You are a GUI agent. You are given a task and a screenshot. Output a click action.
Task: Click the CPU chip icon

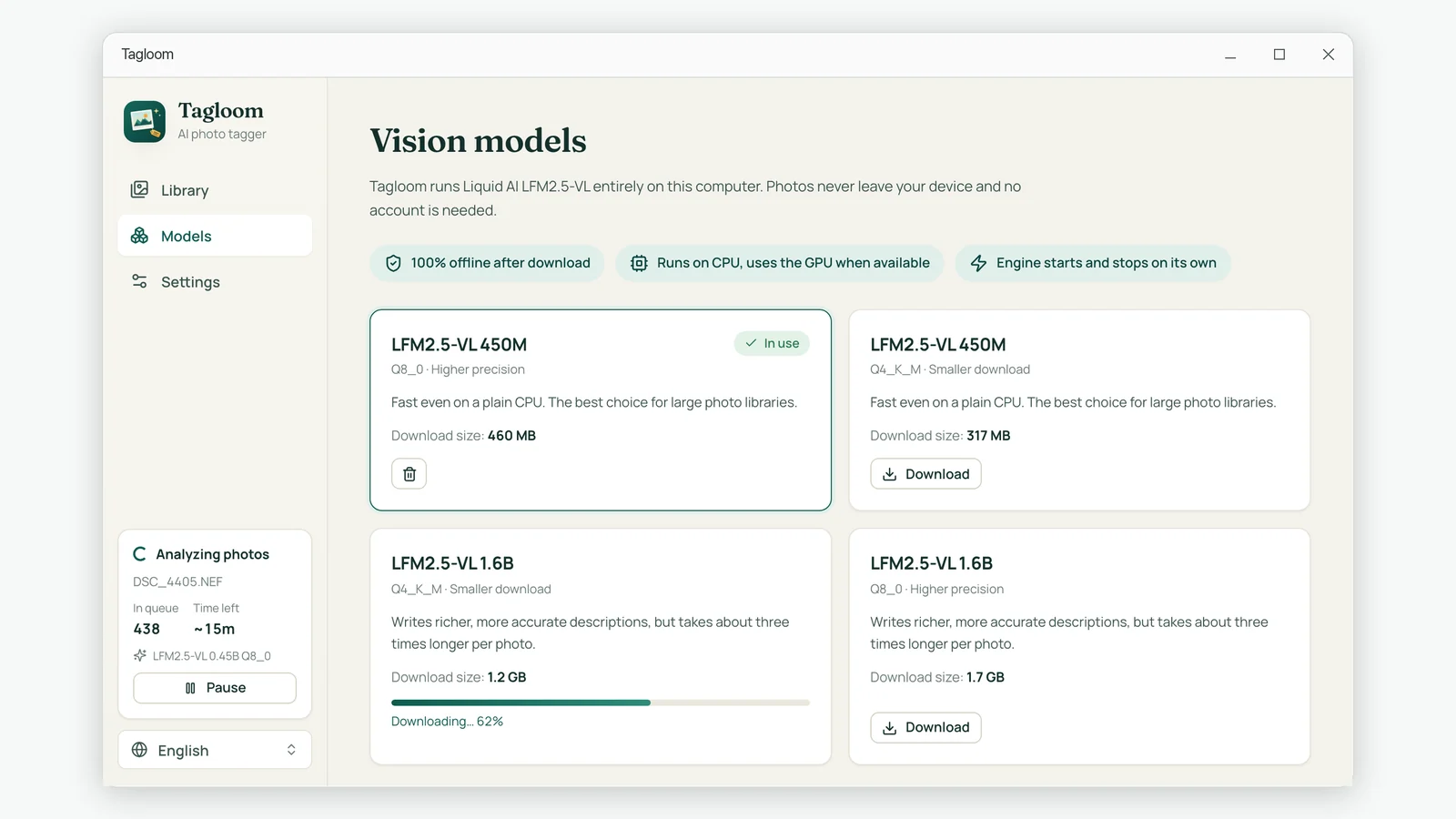[640, 263]
